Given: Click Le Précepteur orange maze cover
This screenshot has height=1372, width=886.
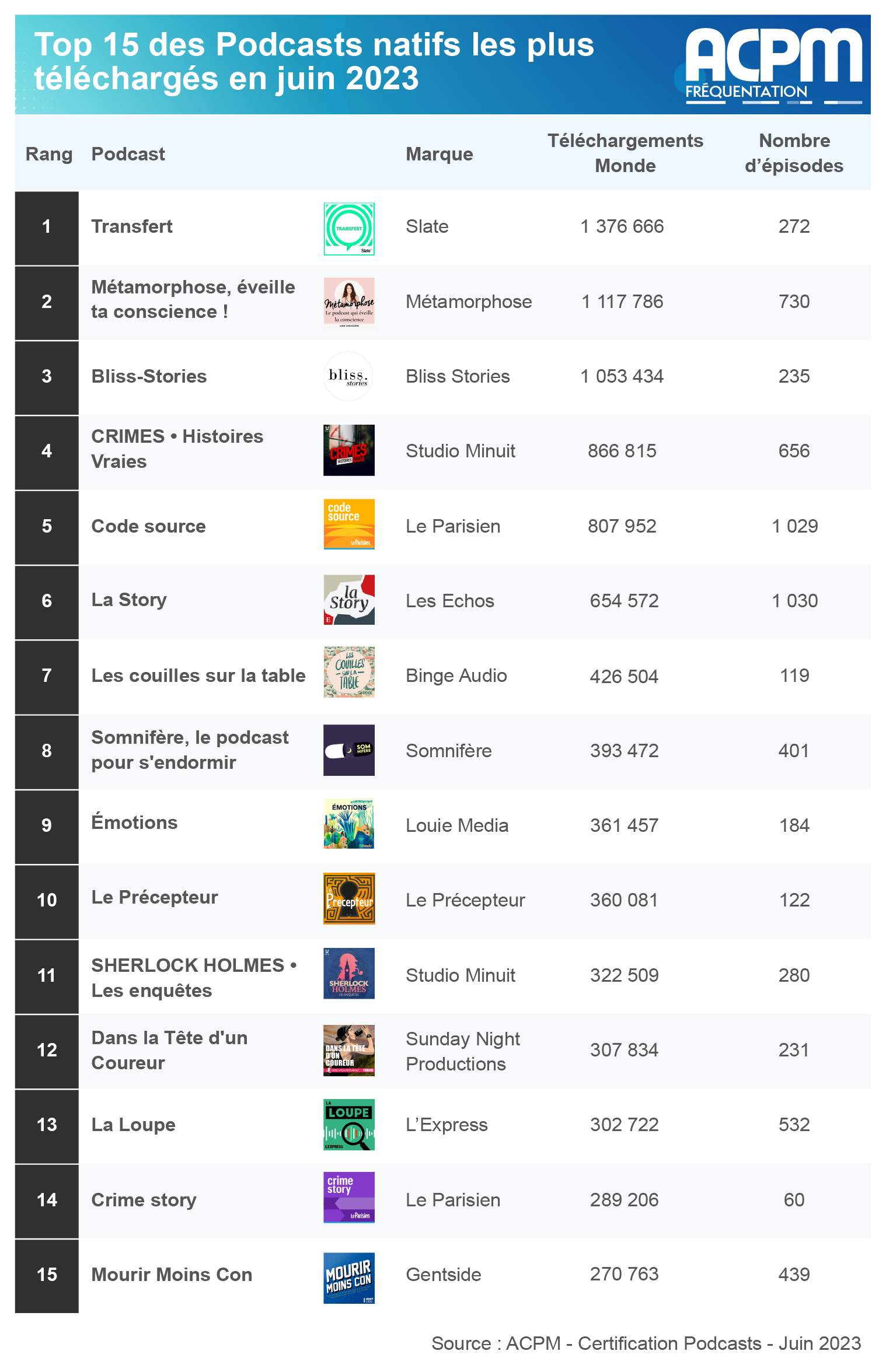Looking at the screenshot, I should pyautogui.click(x=349, y=898).
